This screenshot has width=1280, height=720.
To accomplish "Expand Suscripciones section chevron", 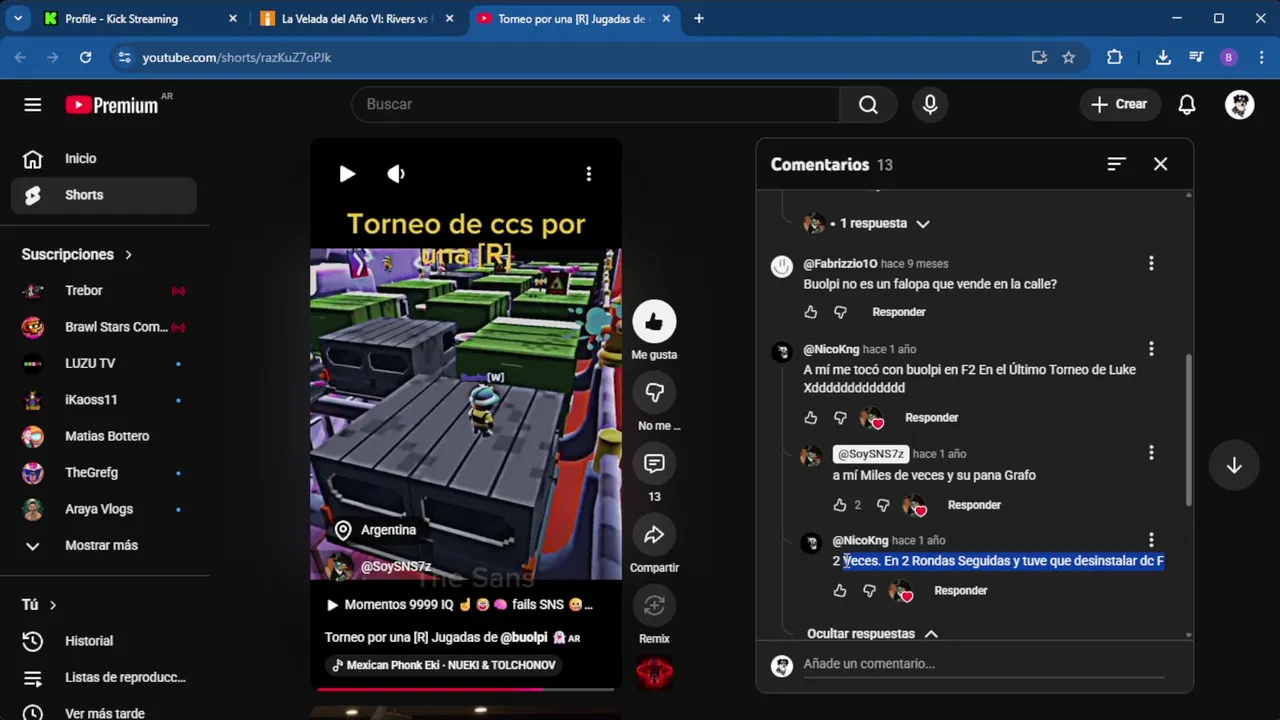I will click(128, 255).
